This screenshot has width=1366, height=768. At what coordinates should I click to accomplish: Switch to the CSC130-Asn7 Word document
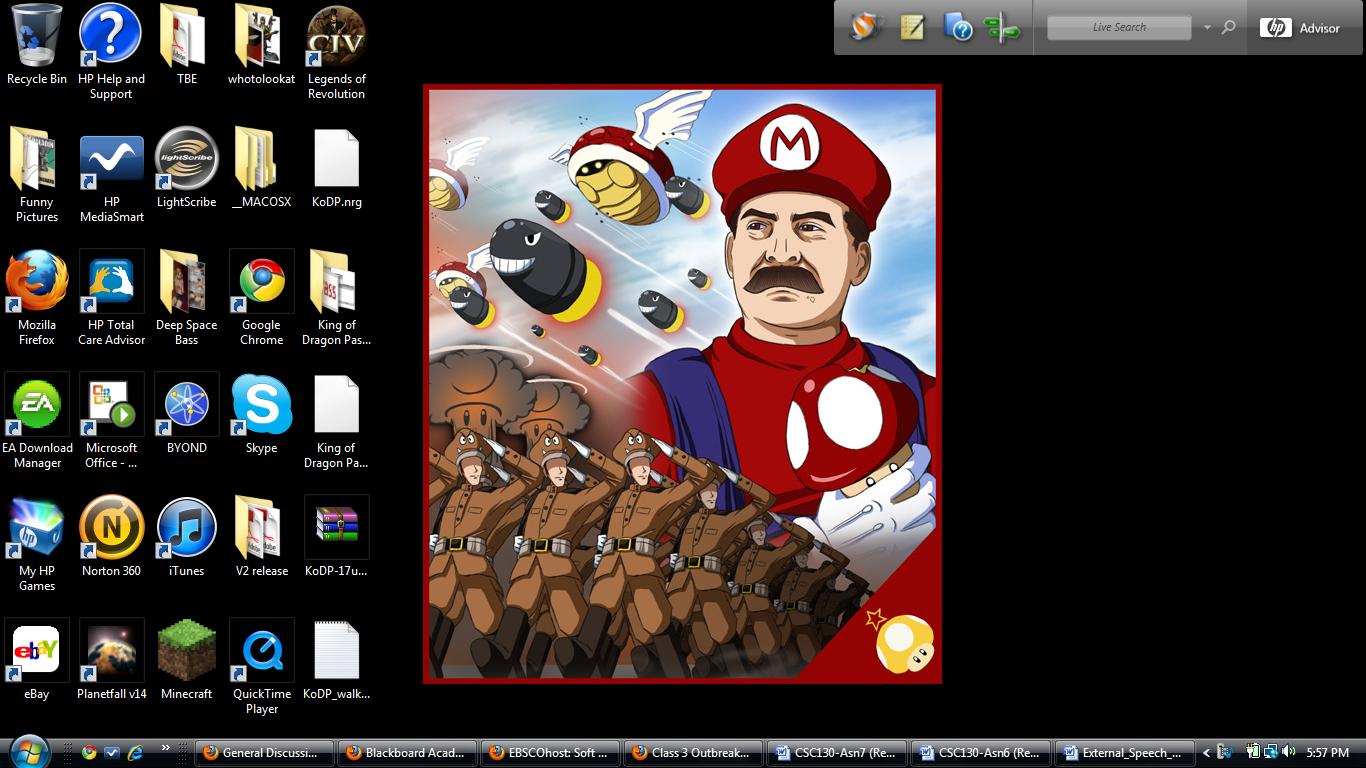pyautogui.click(x=836, y=753)
